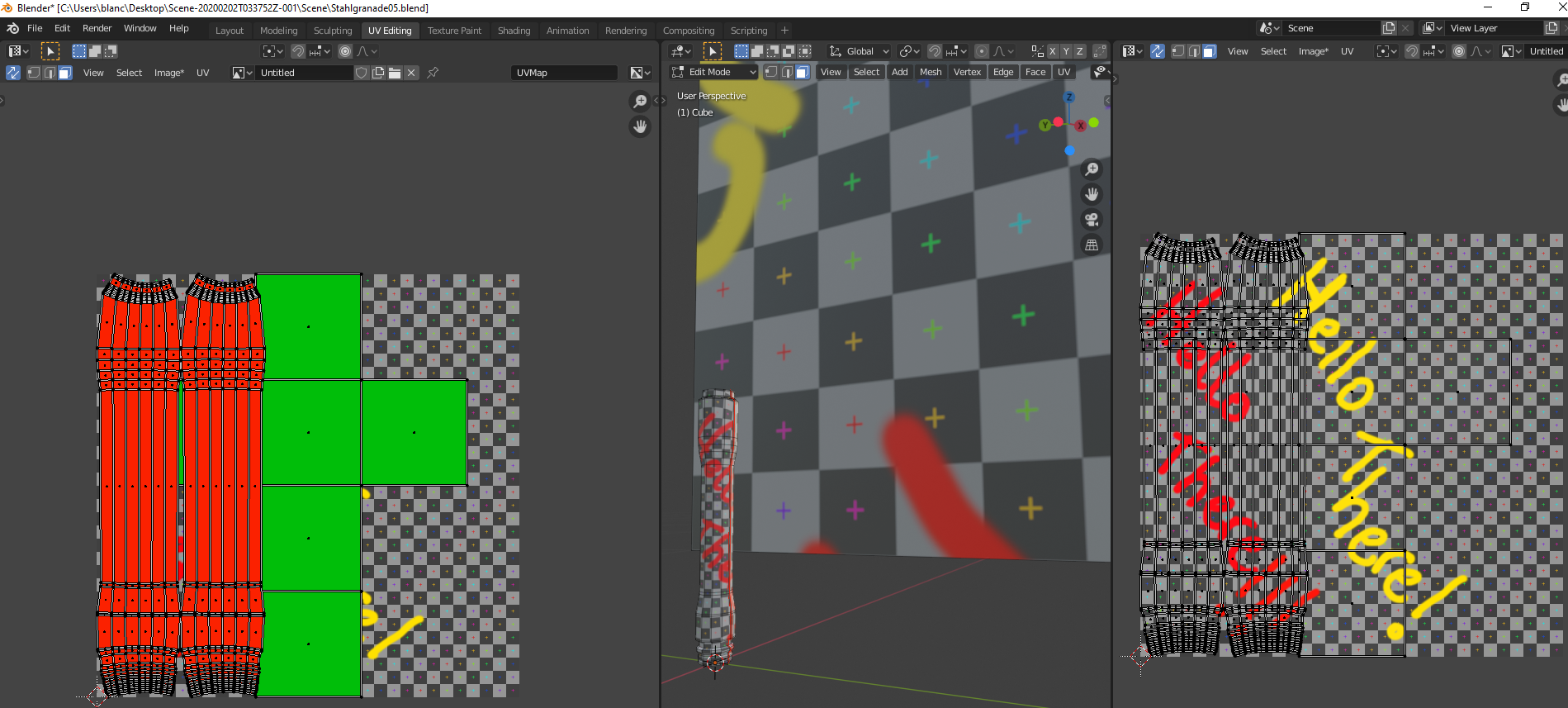
Task: Switch to face select in left UV editor
Action: [65, 73]
